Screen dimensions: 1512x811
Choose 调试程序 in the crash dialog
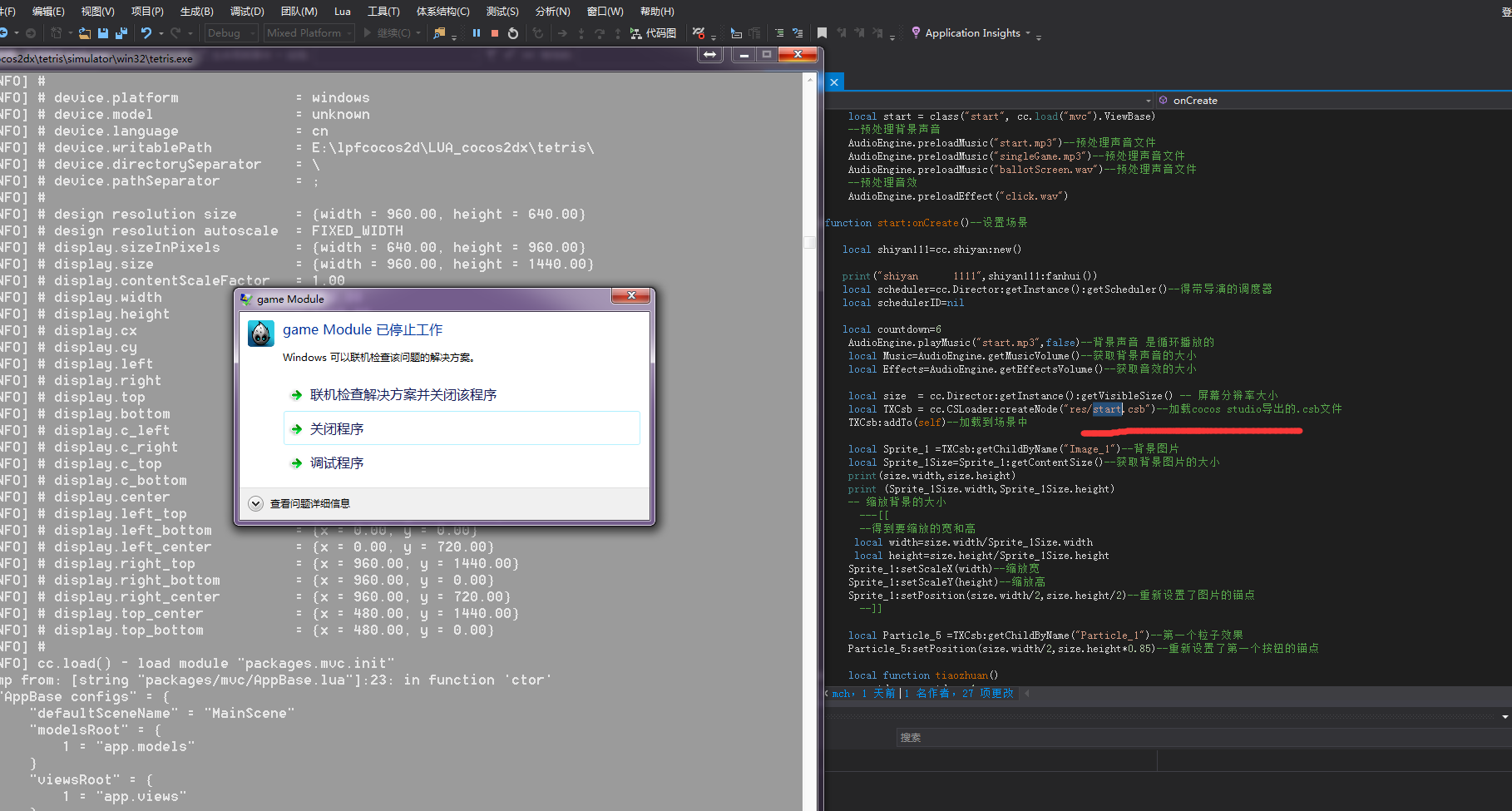tap(337, 463)
